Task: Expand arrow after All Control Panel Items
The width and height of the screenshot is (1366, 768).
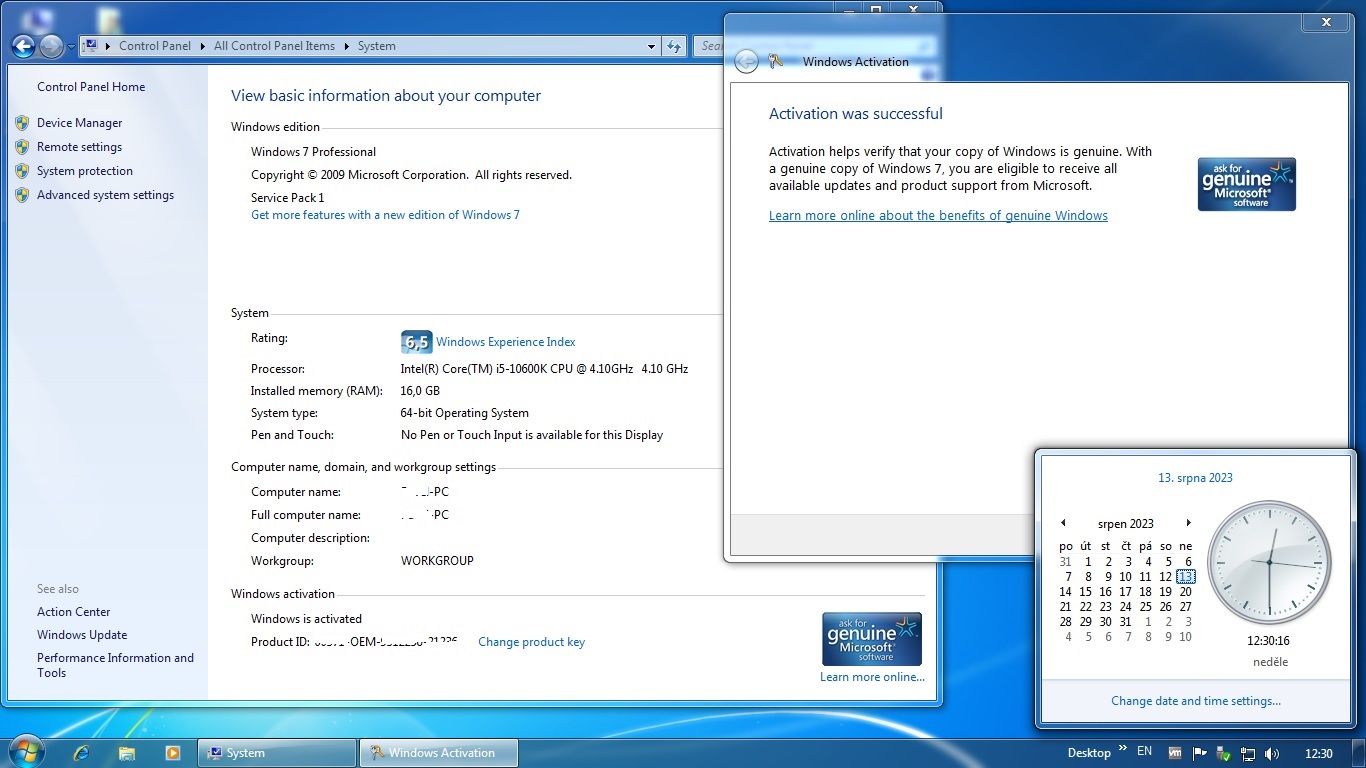Action: (x=347, y=46)
